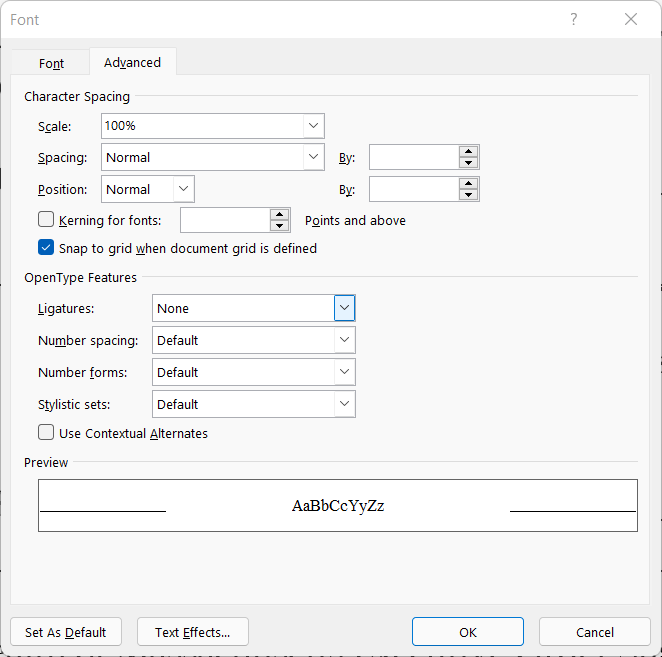The image size is (662, 657).
Task: Decrease the Position By value with down arrow
Action: pyautogui.click(x=468, y=194)
